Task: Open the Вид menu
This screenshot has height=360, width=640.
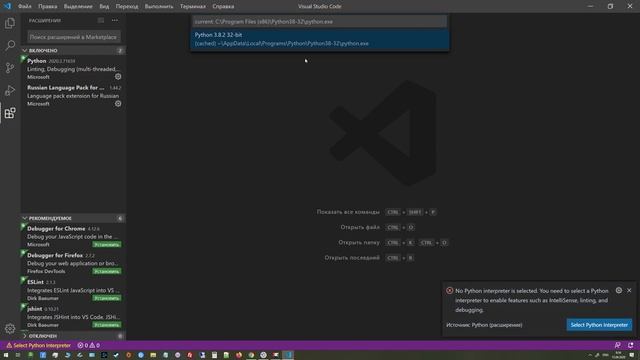Action: pos(104,7)
